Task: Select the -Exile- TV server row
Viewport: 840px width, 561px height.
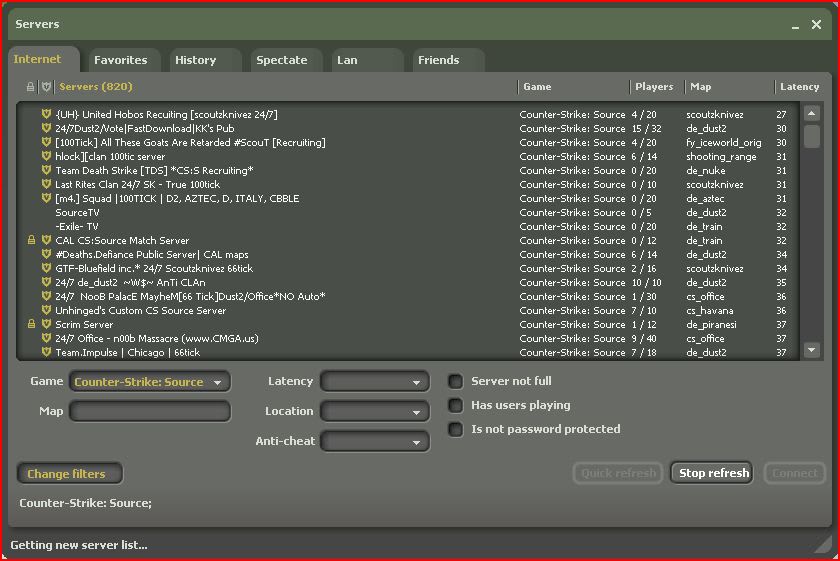Action: tap(407, 226)
